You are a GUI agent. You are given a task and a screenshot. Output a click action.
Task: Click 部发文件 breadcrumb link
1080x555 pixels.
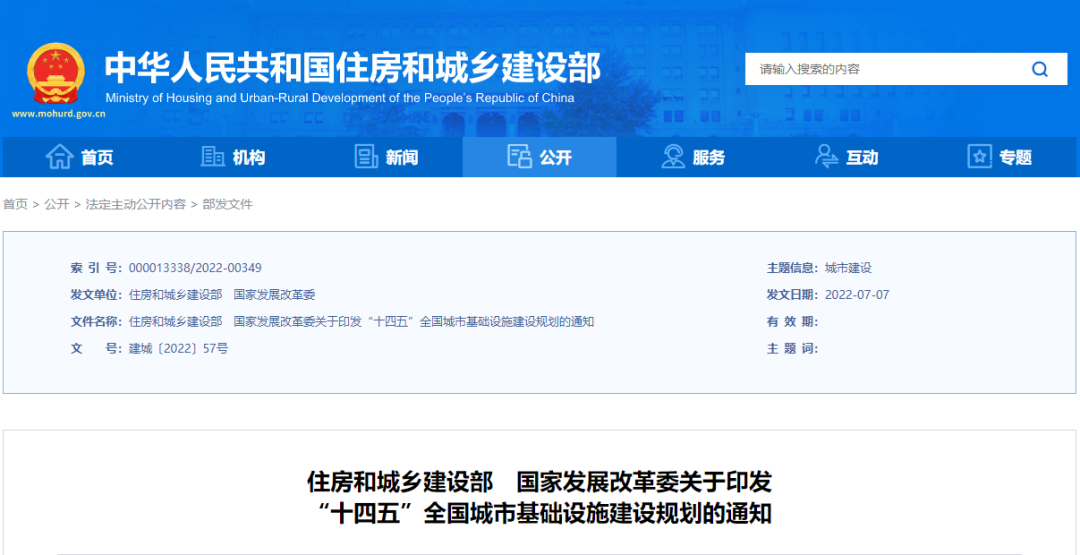coord(228,204)
